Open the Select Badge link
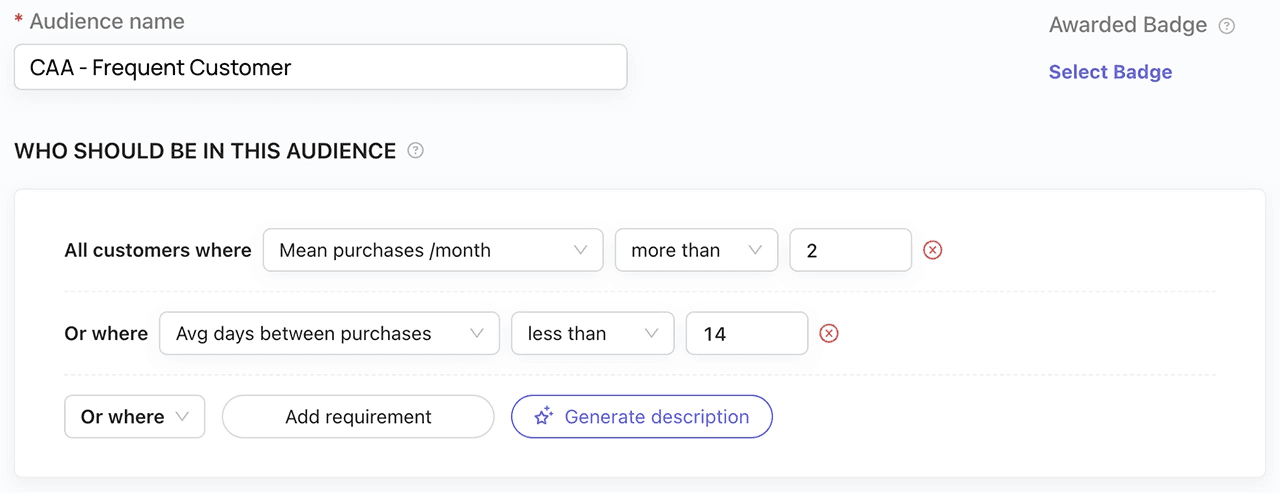The image size is (1280, 493). coord(1110,72)
